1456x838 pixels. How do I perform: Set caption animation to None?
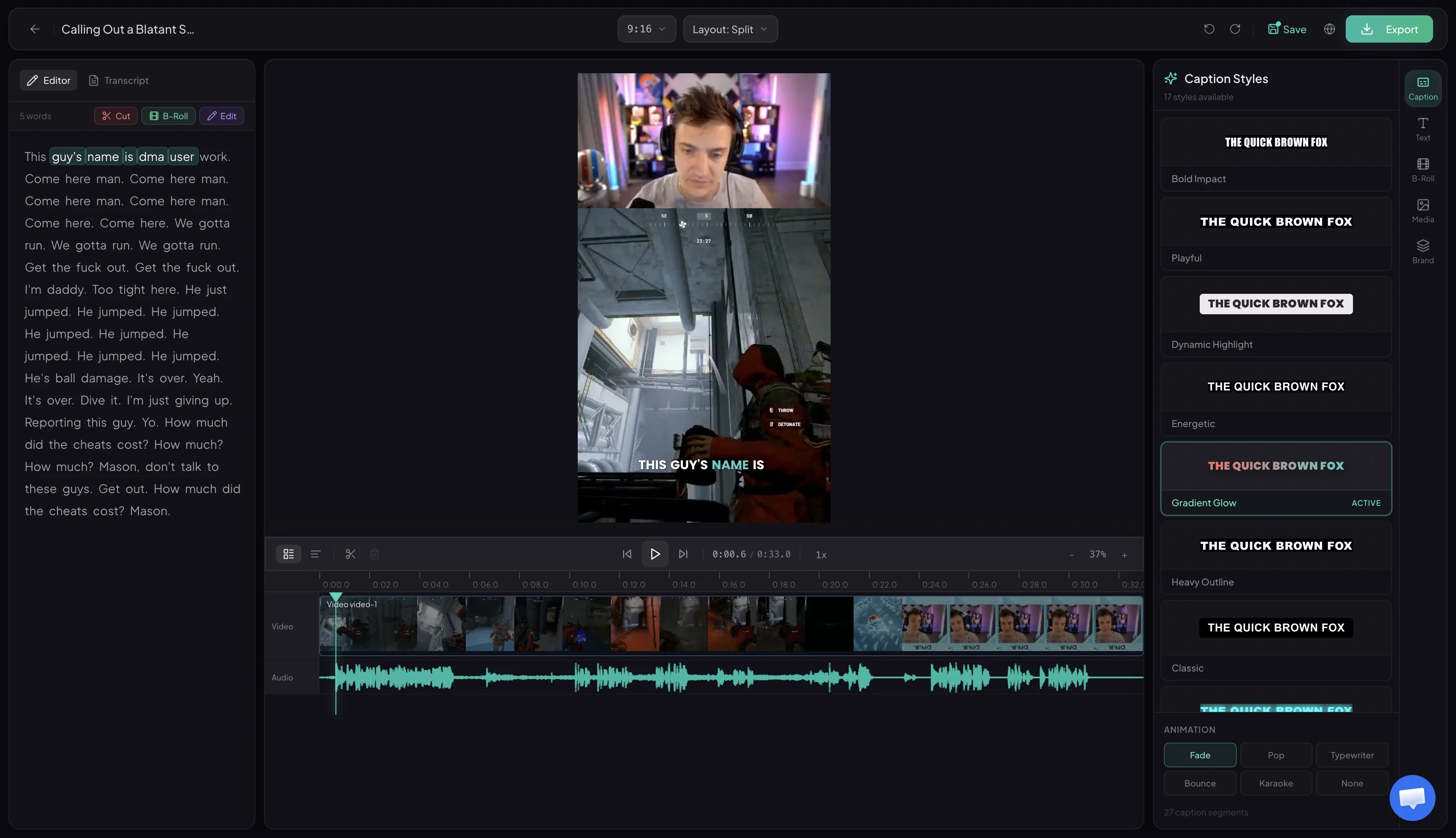click(1351, 783)
